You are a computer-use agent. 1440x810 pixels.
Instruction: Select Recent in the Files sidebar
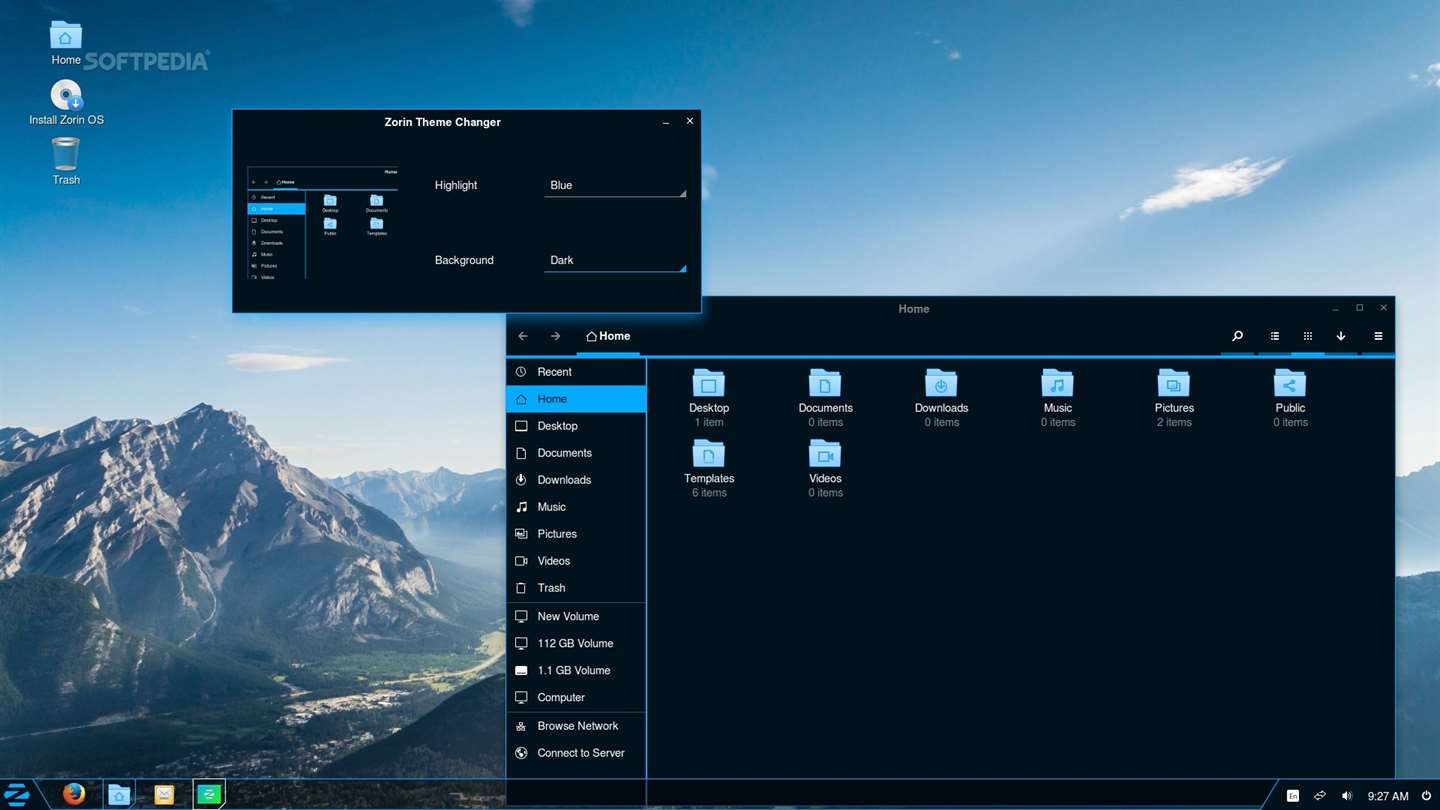coord(576,372)
